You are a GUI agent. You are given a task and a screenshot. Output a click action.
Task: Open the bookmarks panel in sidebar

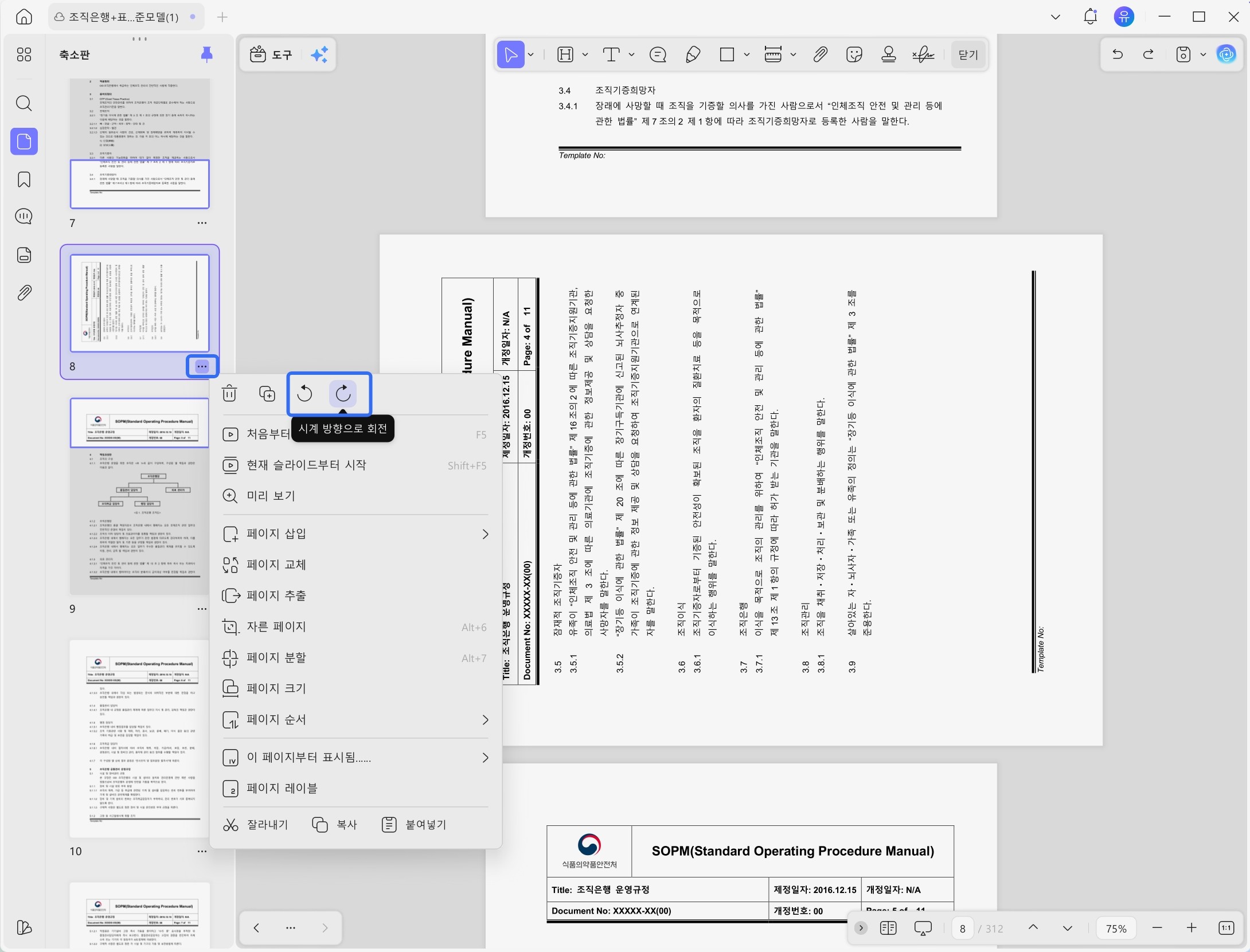(24, 179)
